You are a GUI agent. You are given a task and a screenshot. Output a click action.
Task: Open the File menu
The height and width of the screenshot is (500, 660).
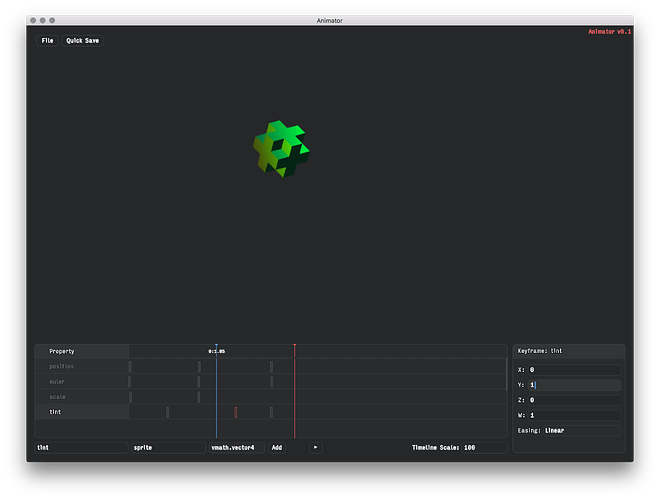[x=47, y=41]
